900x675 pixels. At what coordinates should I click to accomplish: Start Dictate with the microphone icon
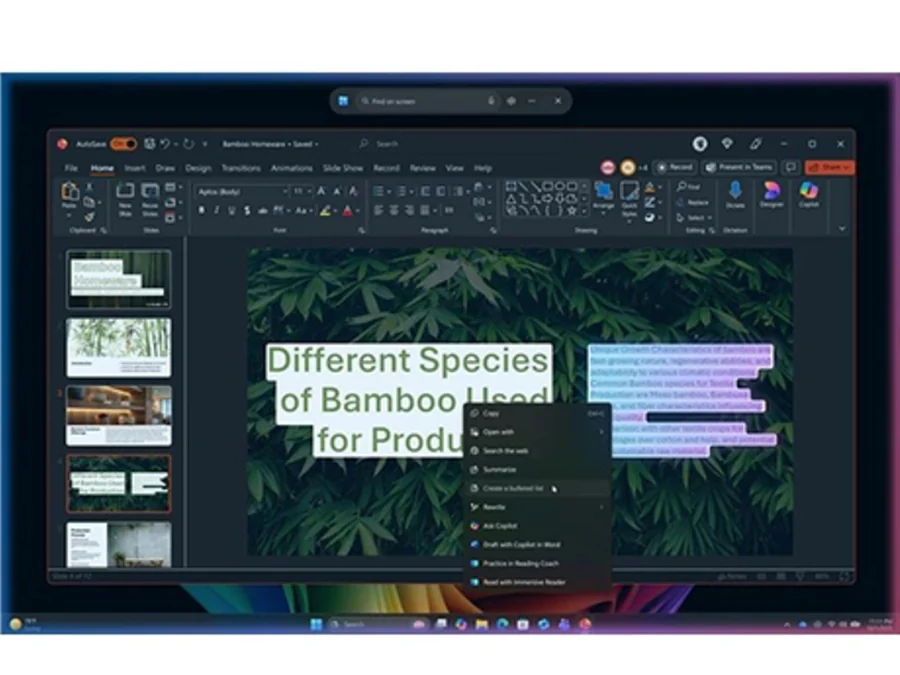point(735,195)
